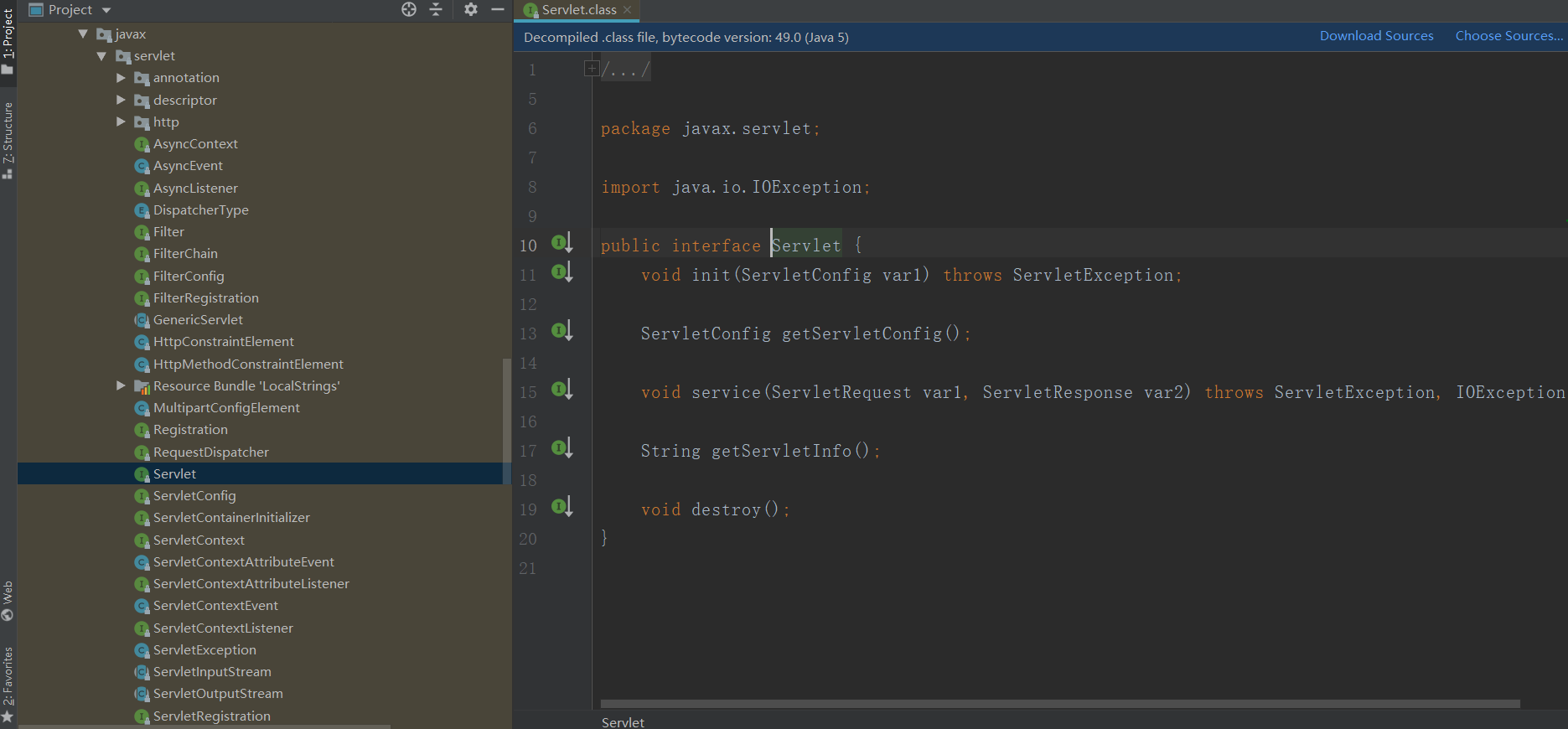The image size is (1568, 729).
Task: Expand the http package
Action: click(121, 121)
